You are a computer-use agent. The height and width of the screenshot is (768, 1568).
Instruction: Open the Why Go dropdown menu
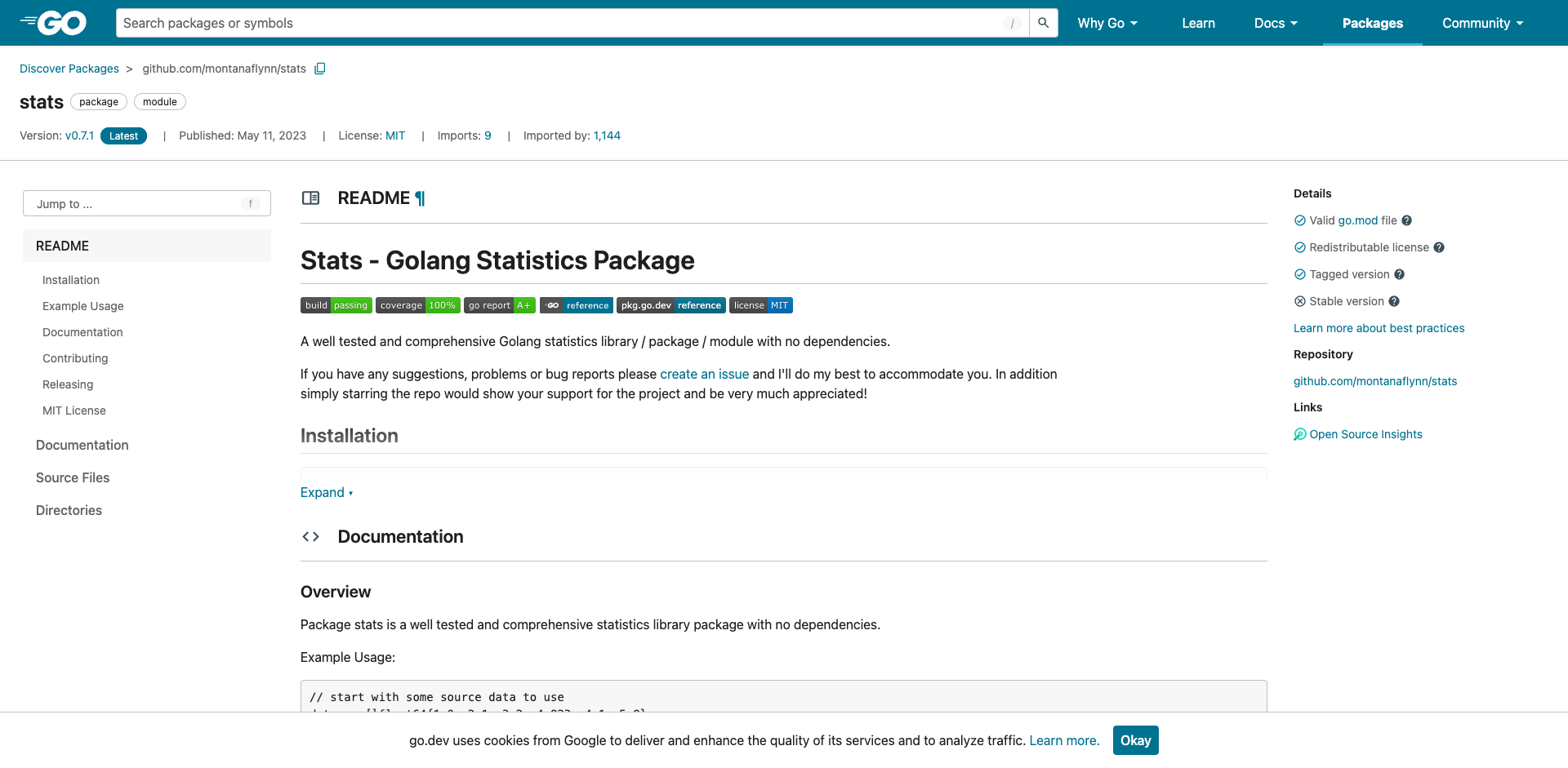[1107, 23]
